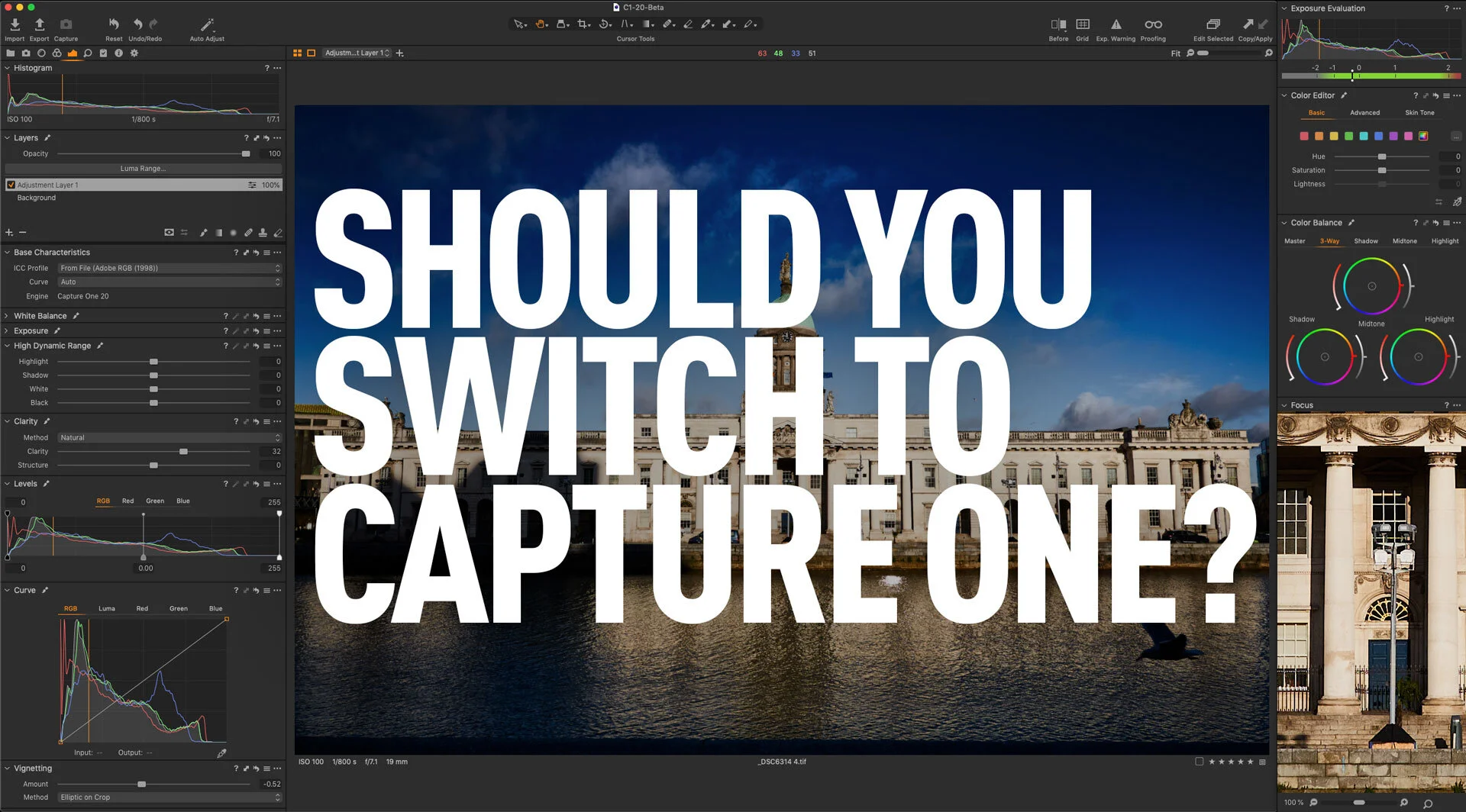This screenshot has width=1466, height=812.
Task: Pick curve point with eyedropper icon
Action: point(221,753)
